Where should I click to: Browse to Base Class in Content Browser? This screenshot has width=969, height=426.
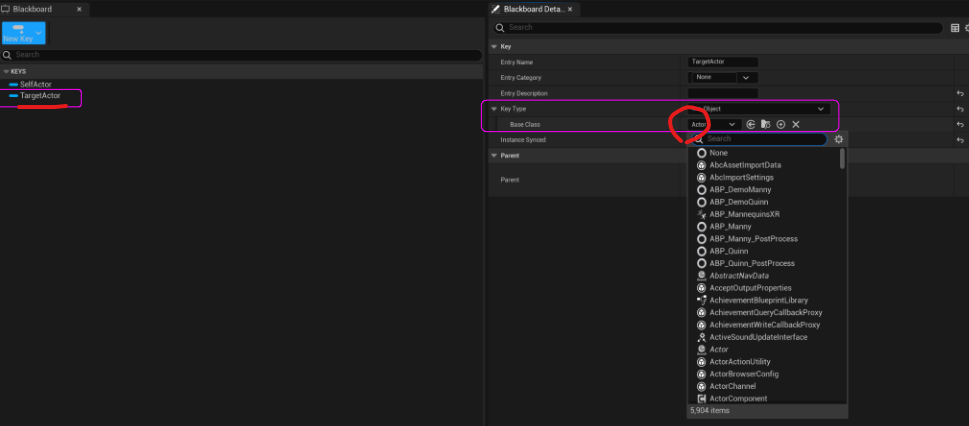(x=766, y=124)
